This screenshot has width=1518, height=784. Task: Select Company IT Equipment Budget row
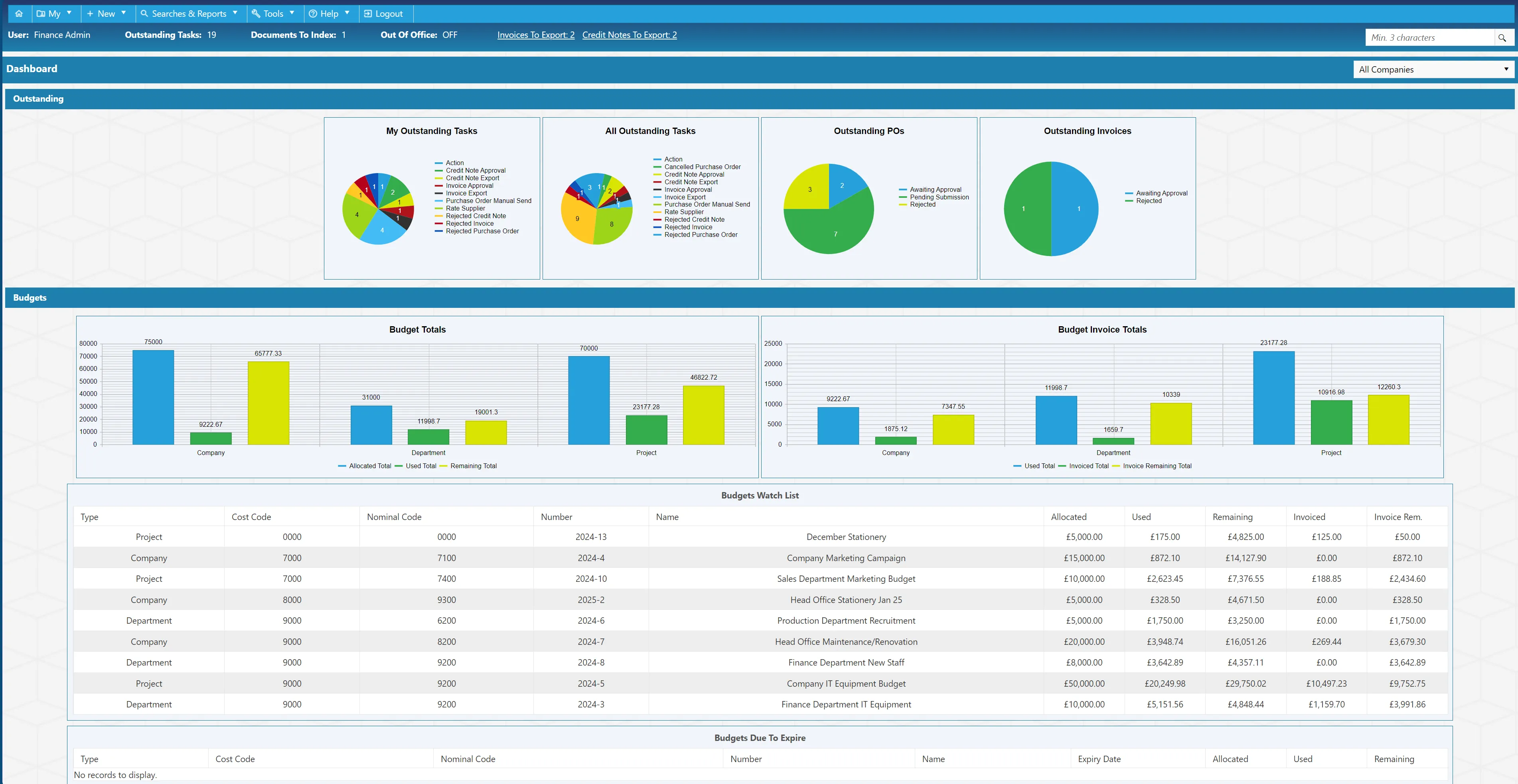click(x=846, y=684)
